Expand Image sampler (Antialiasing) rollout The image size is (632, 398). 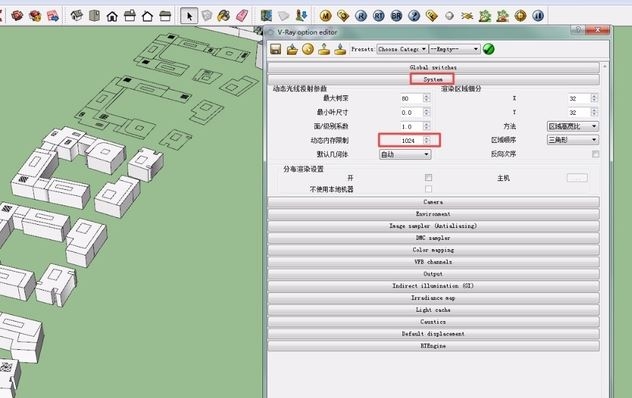pos(433,226)
